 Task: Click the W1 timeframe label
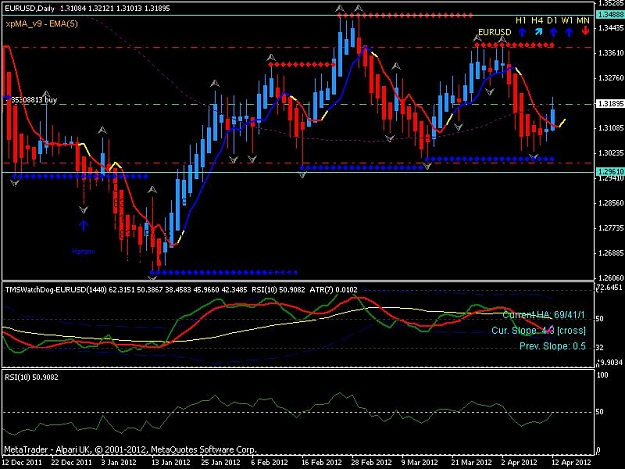click(567, 20)
